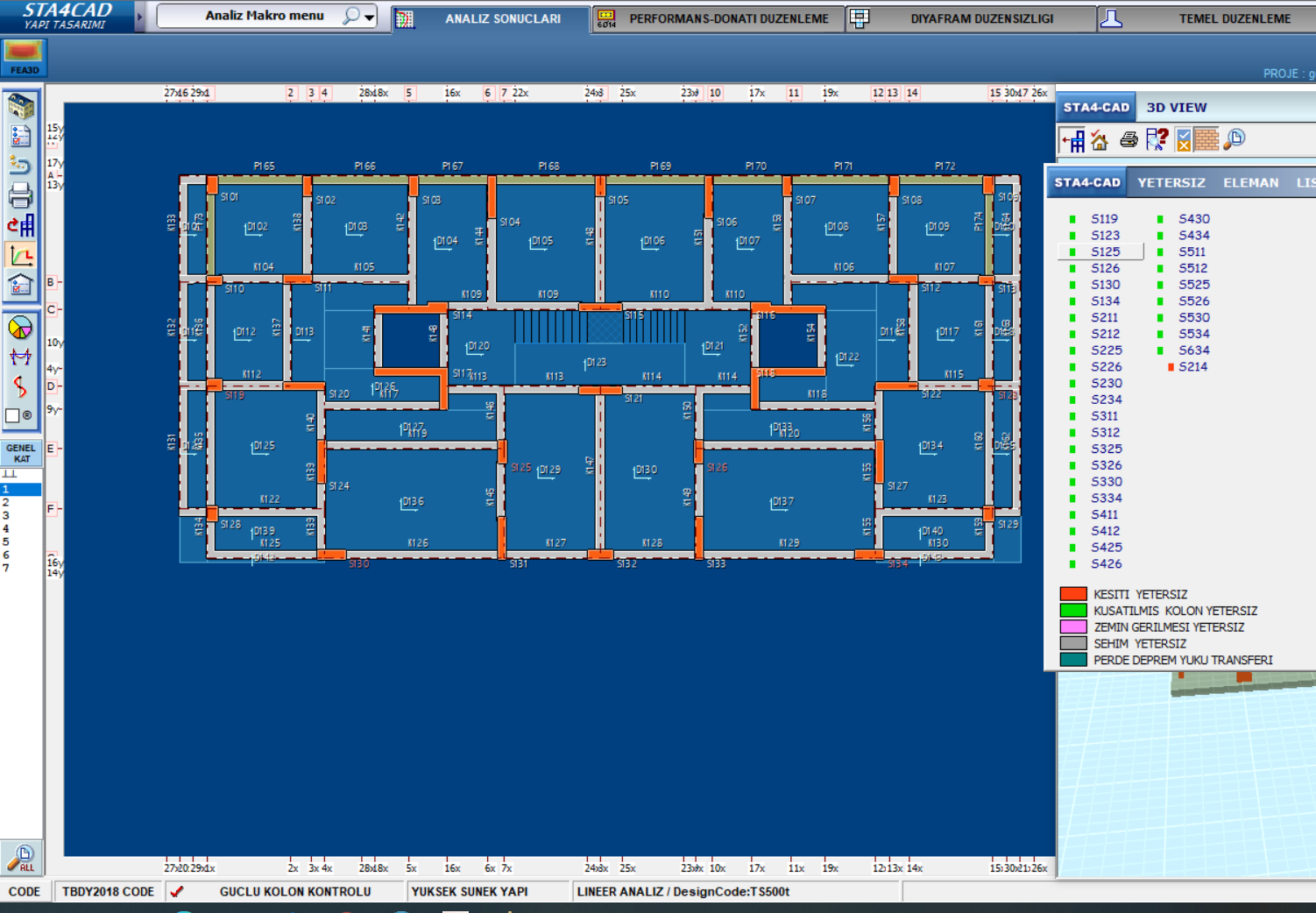
Task: Click the FEA3D icon button
Action: click(24, 58)
